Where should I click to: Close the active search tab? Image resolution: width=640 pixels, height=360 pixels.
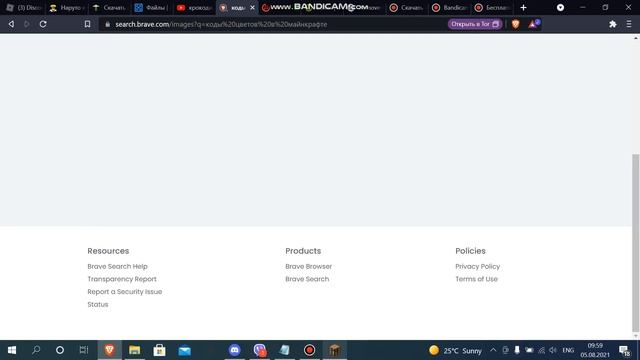(252, 7)
